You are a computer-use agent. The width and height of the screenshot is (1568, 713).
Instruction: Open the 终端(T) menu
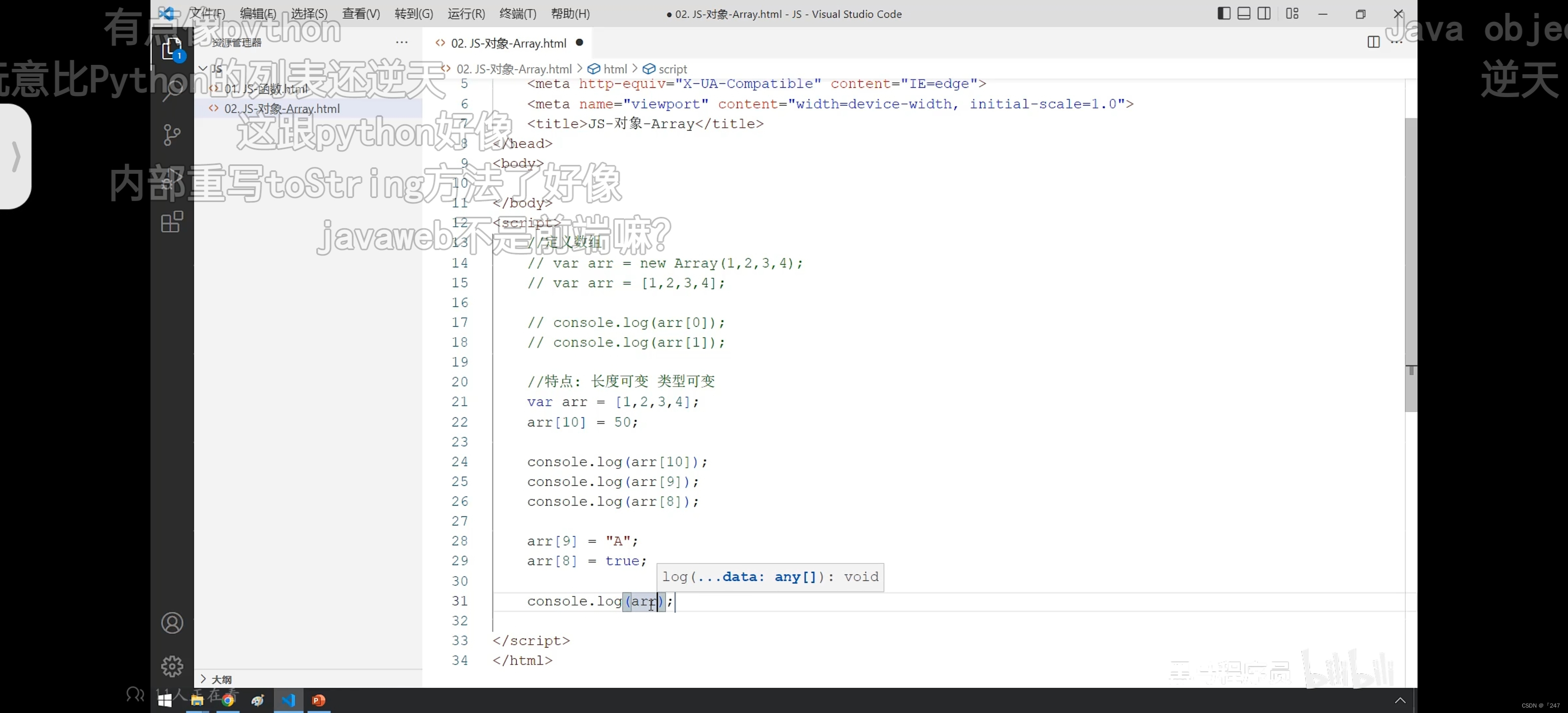click(518, 13)
